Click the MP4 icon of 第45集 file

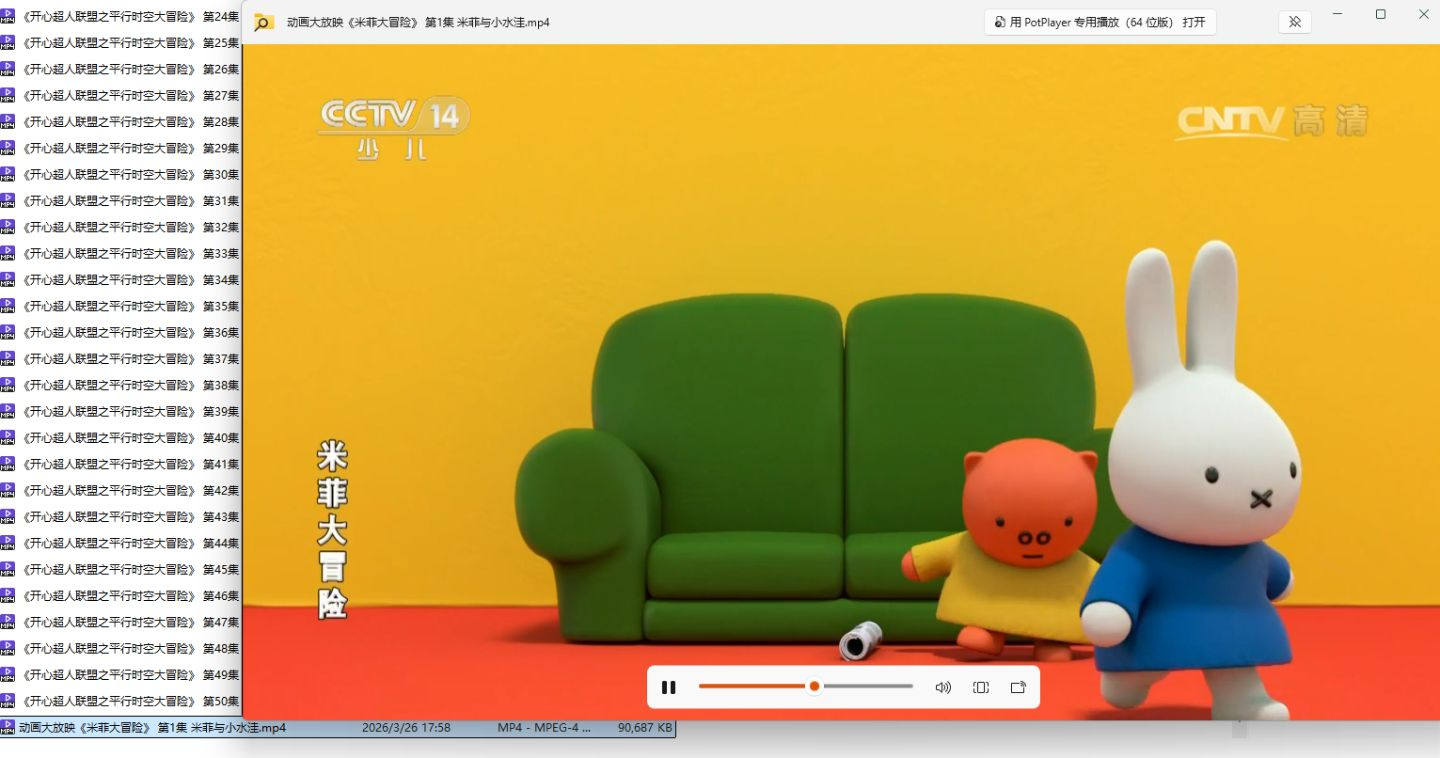[8, 569]
